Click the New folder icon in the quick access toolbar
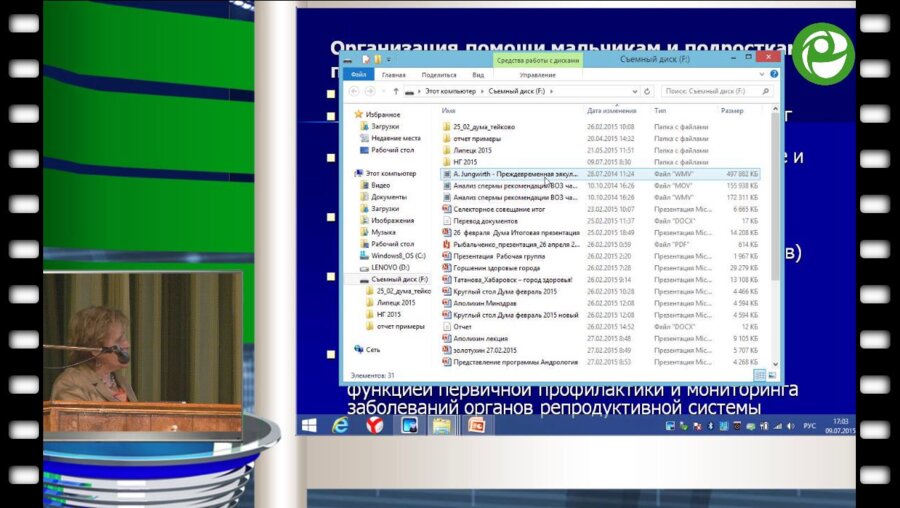This screenshot has height=508, width=900. pyautogui.click(x=377, y=59)
